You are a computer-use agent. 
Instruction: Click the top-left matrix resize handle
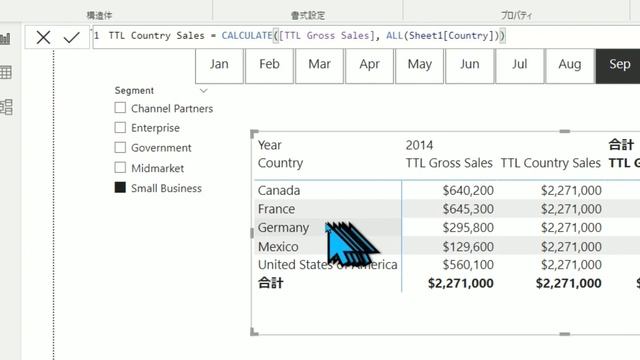tap(253, 133)
